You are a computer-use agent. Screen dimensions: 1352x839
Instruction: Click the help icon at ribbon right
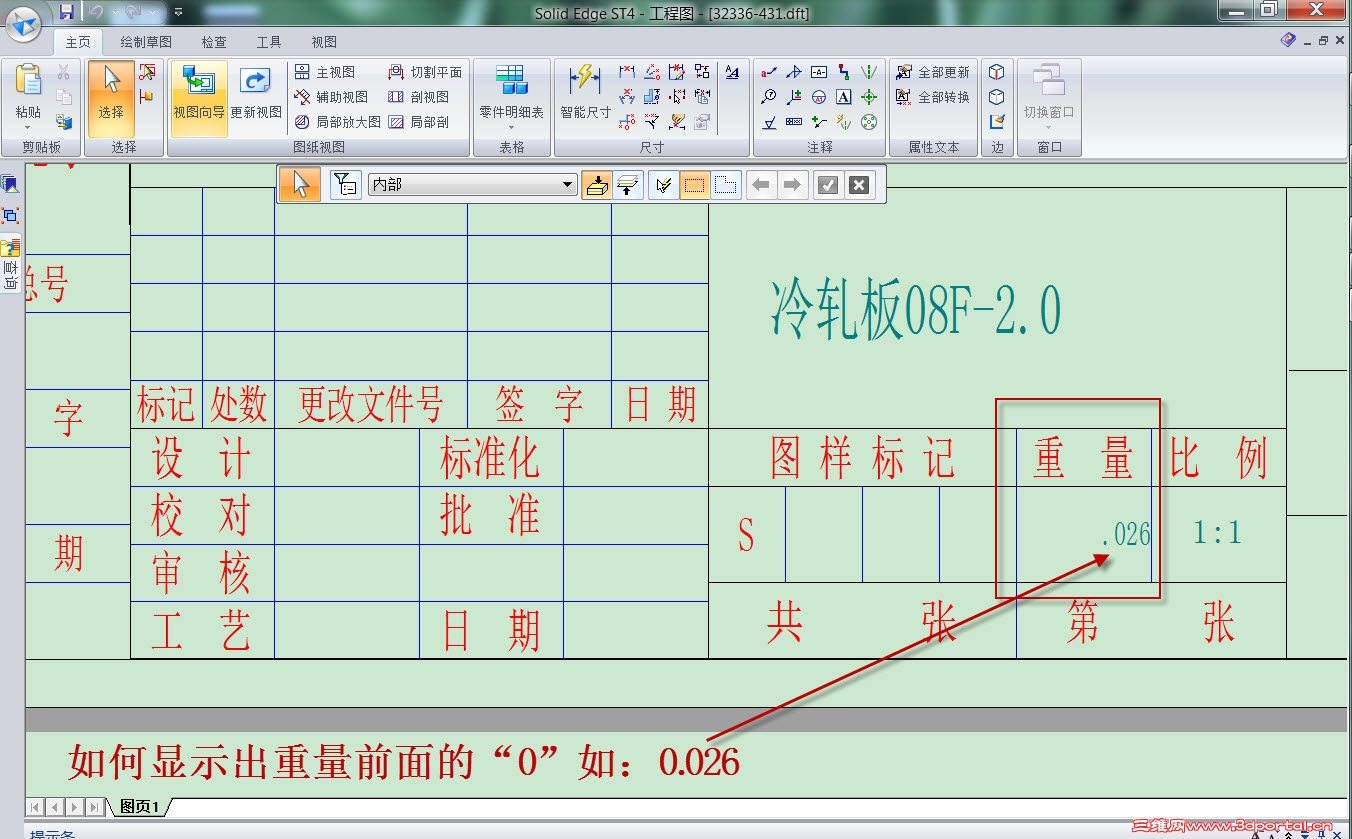[1288, 41]
